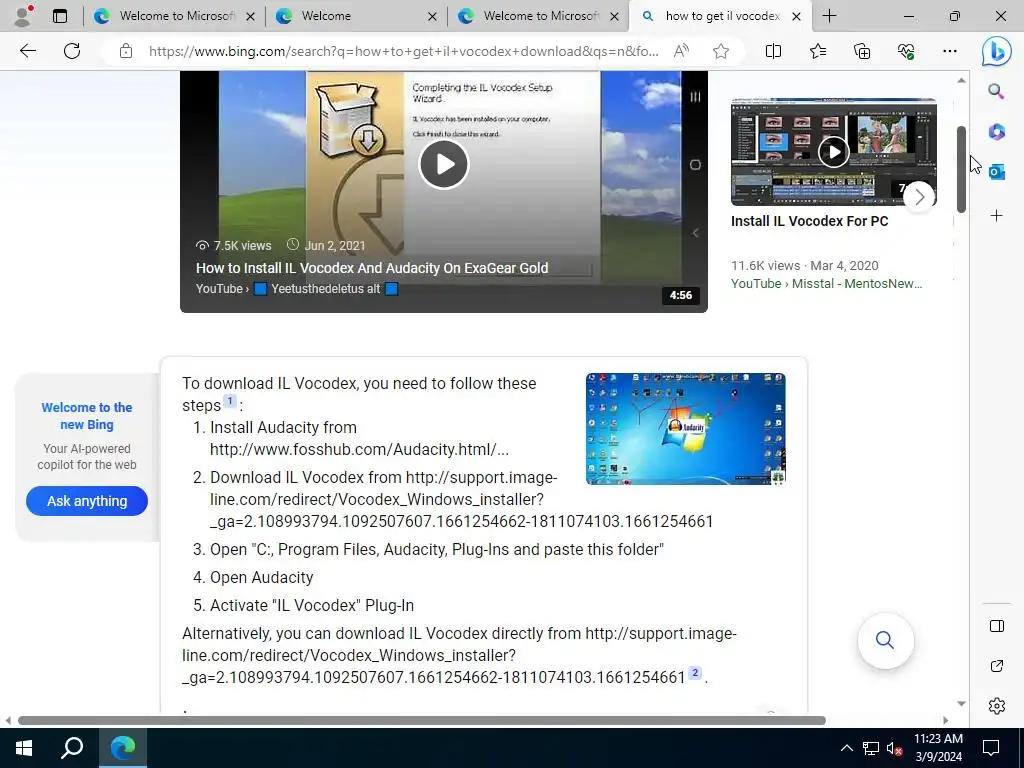Open Install IL Vocodex For PC title

coord(809,221)
